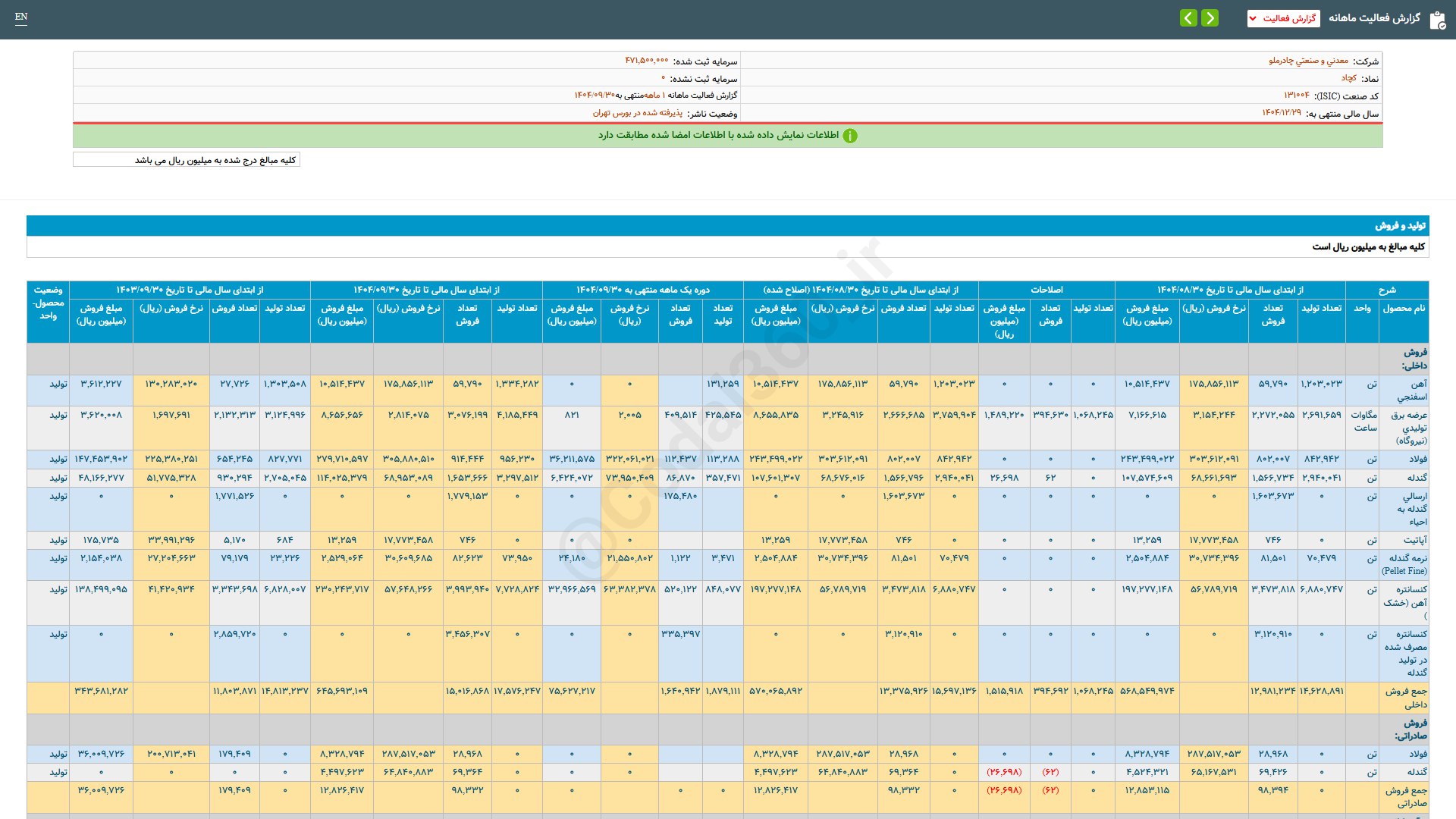
Task: Go to next report with right arrow
Action: tap(1210, 18)
